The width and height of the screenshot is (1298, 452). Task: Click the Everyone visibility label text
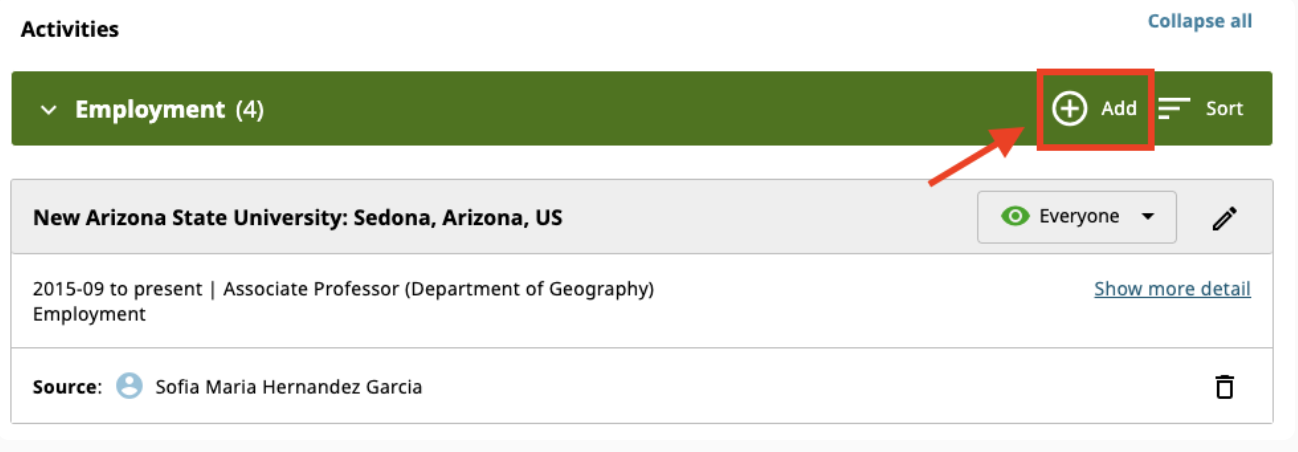pyautogui.click(x=1079, y=216)
